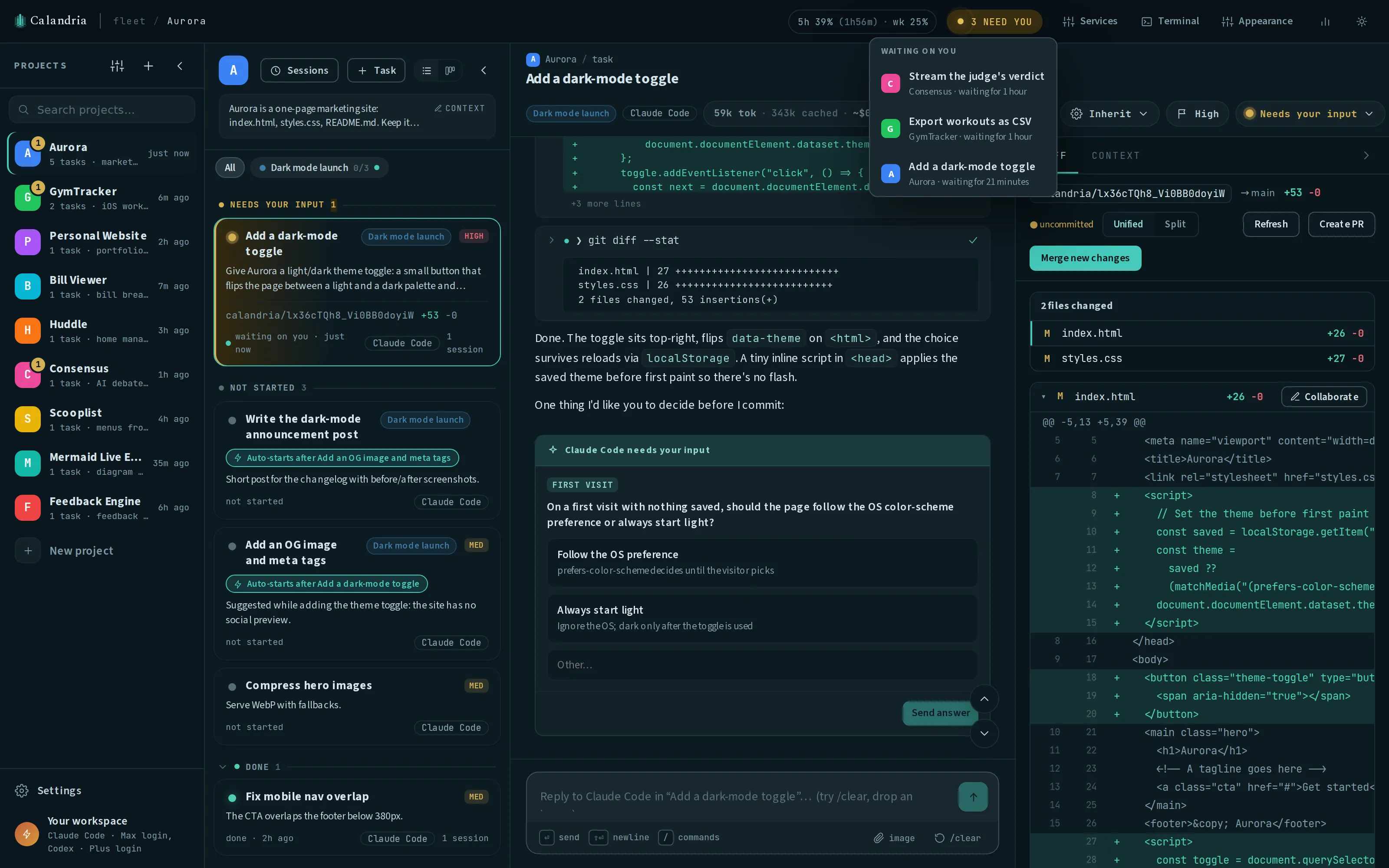
Task: Collapse the index.html diff section
Action: coord(1043,397)
